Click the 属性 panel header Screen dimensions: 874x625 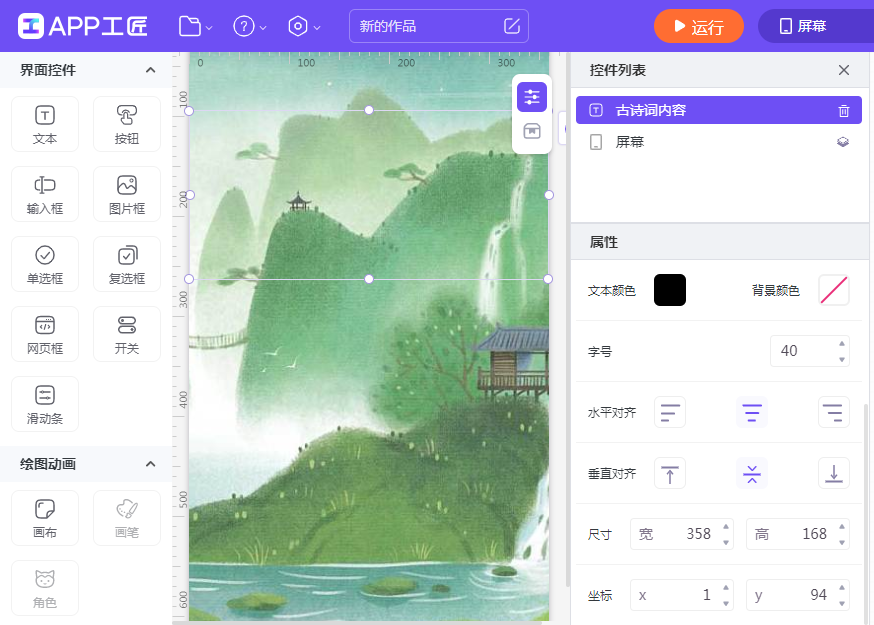[x=720, y=242]
